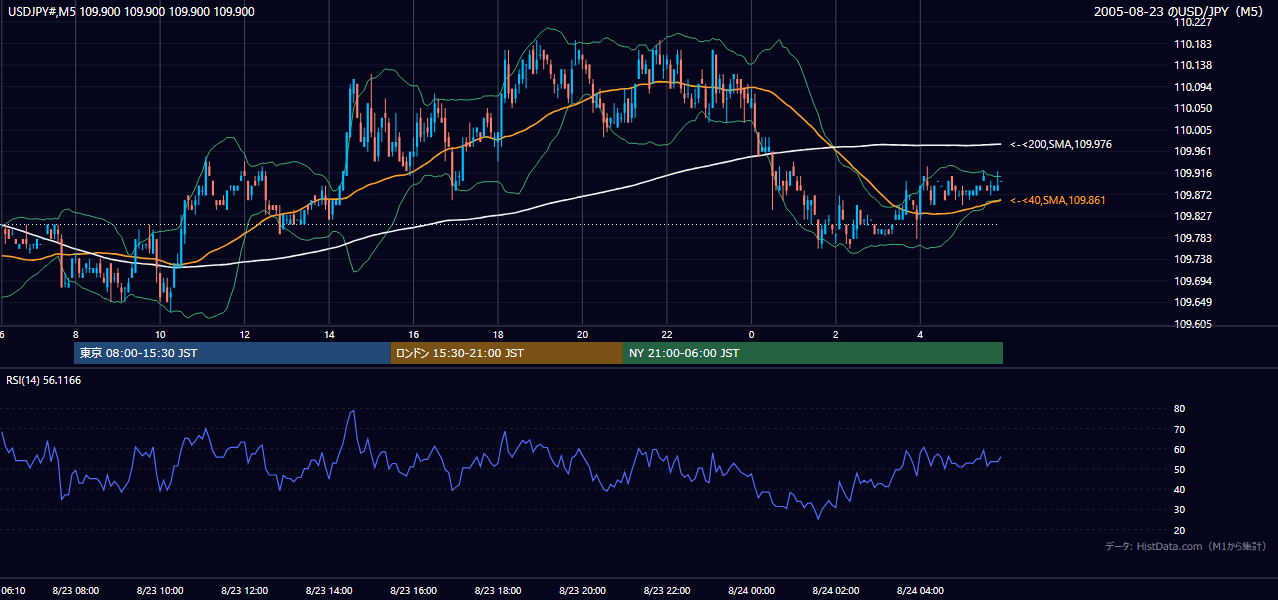1278x600 pixels.
Task: Click the 8/23 14:00 time label
Action: coord(330,591)
